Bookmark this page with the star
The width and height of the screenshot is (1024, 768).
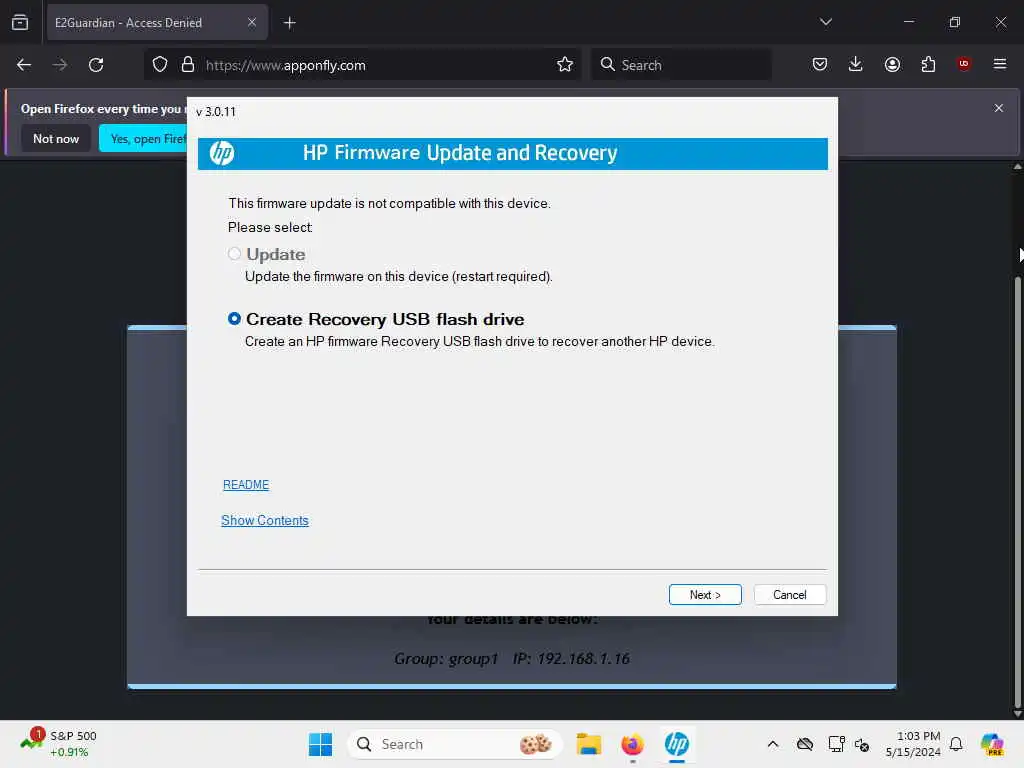coord(565,65)
